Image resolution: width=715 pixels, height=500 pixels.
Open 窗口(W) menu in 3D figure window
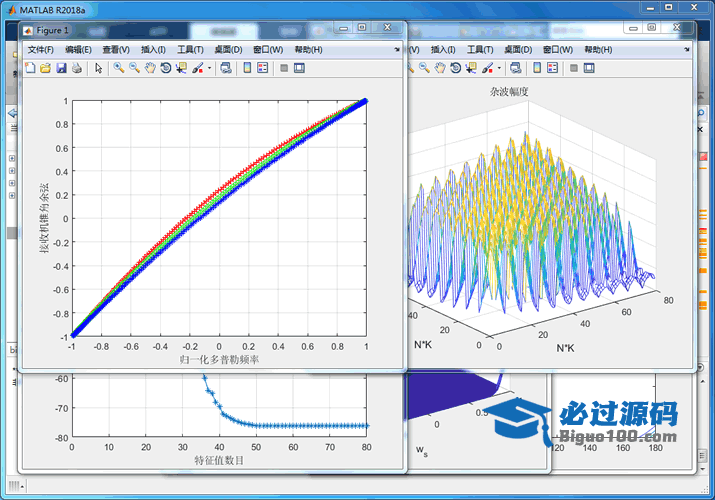[558, 50]
